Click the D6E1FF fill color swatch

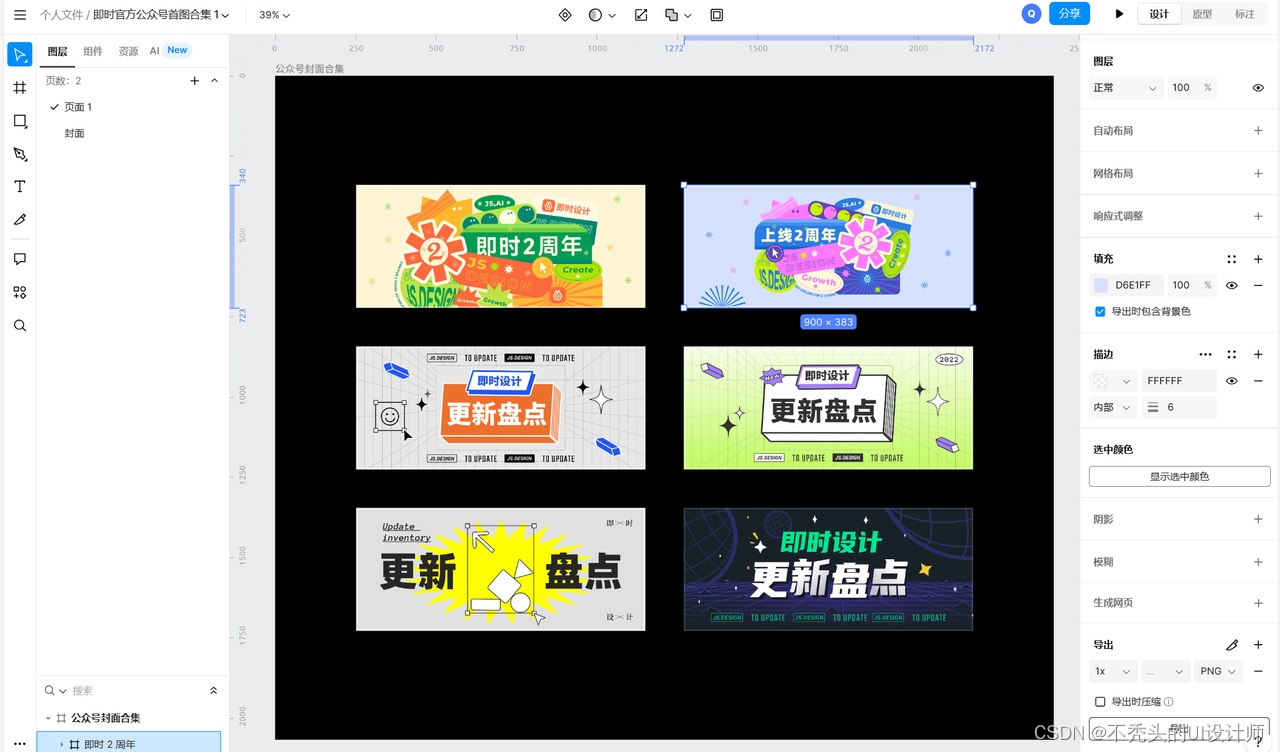click(1101, 285)
